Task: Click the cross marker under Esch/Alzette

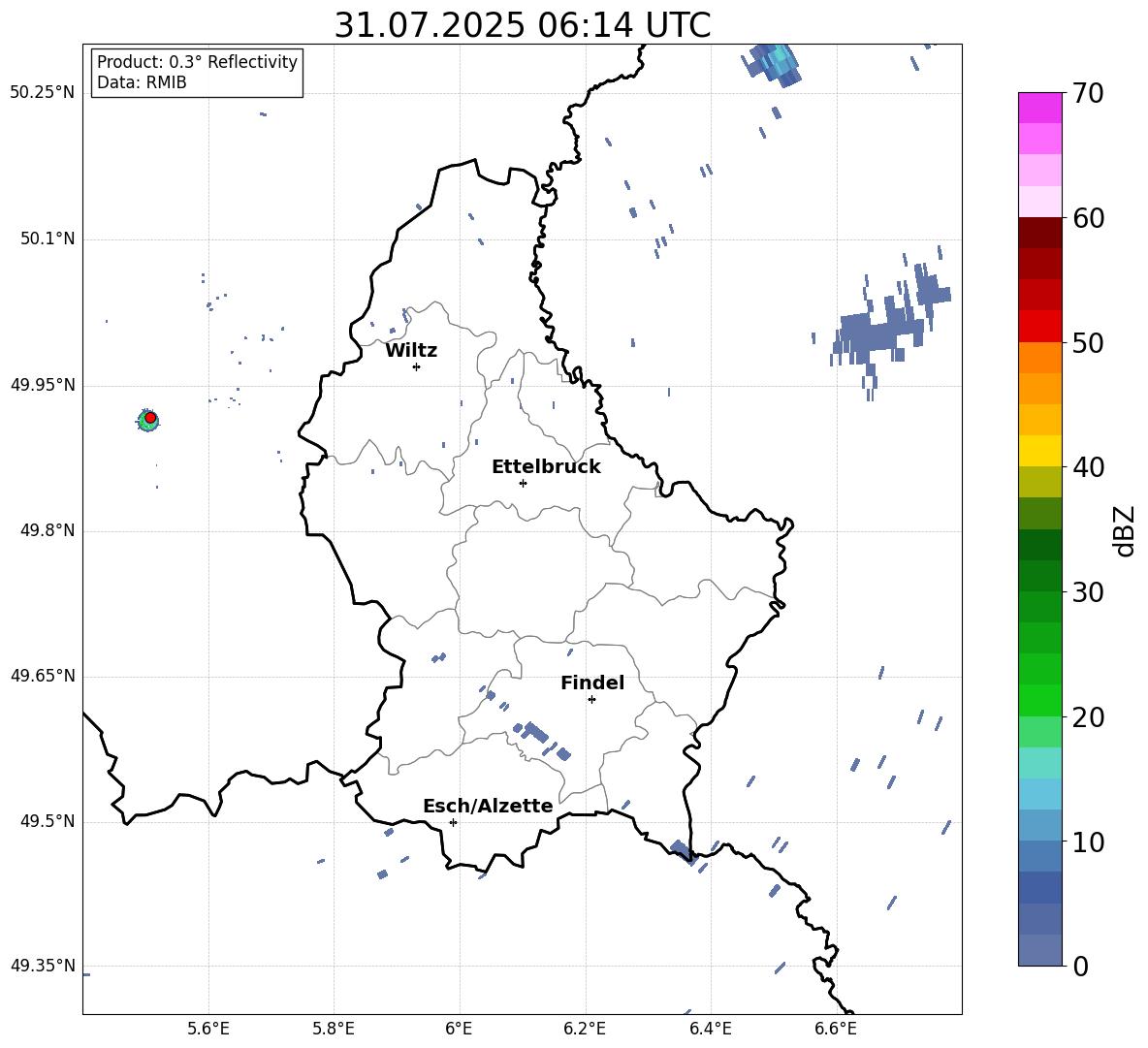Action: [453, 822]
